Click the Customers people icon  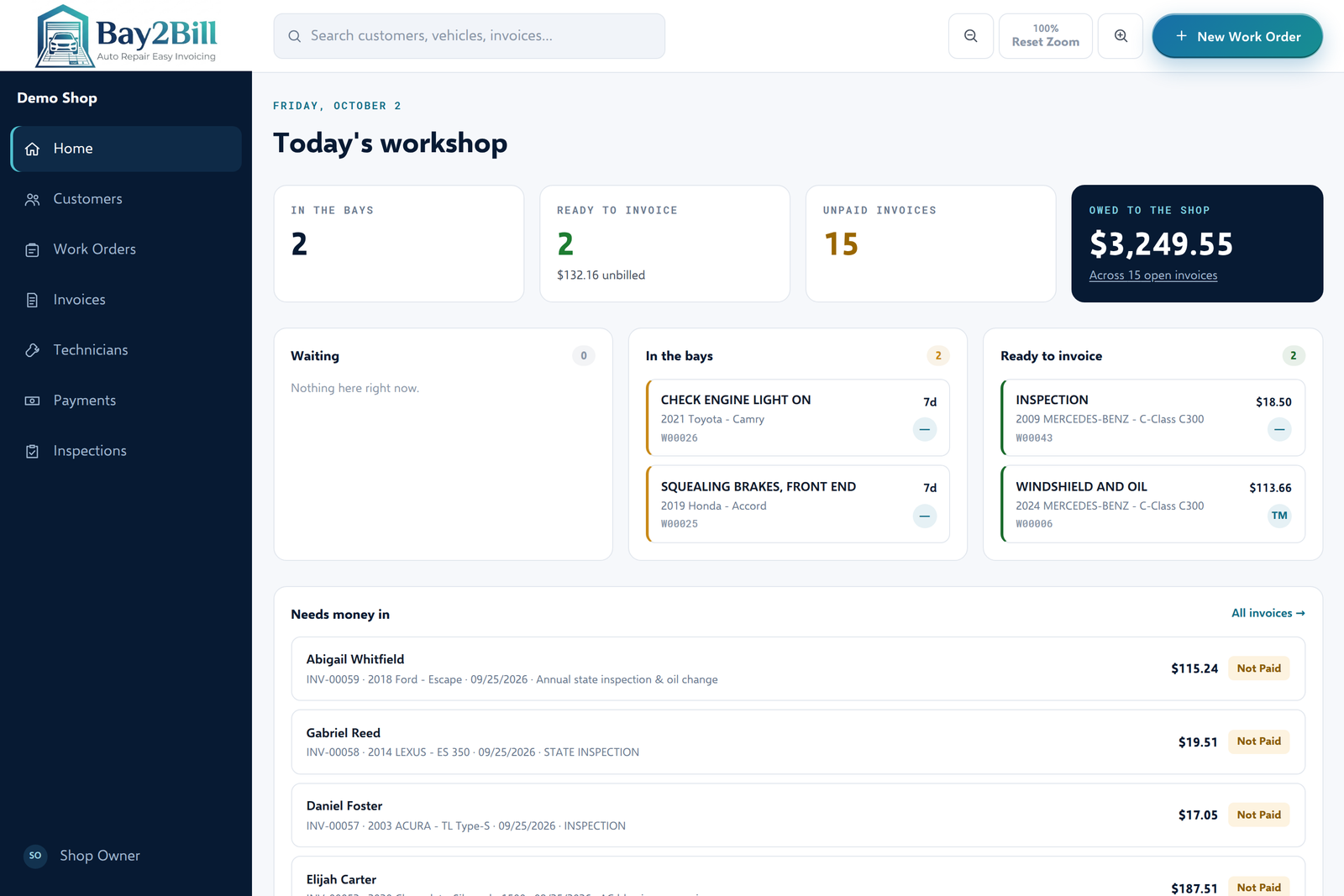pos(32,199)
